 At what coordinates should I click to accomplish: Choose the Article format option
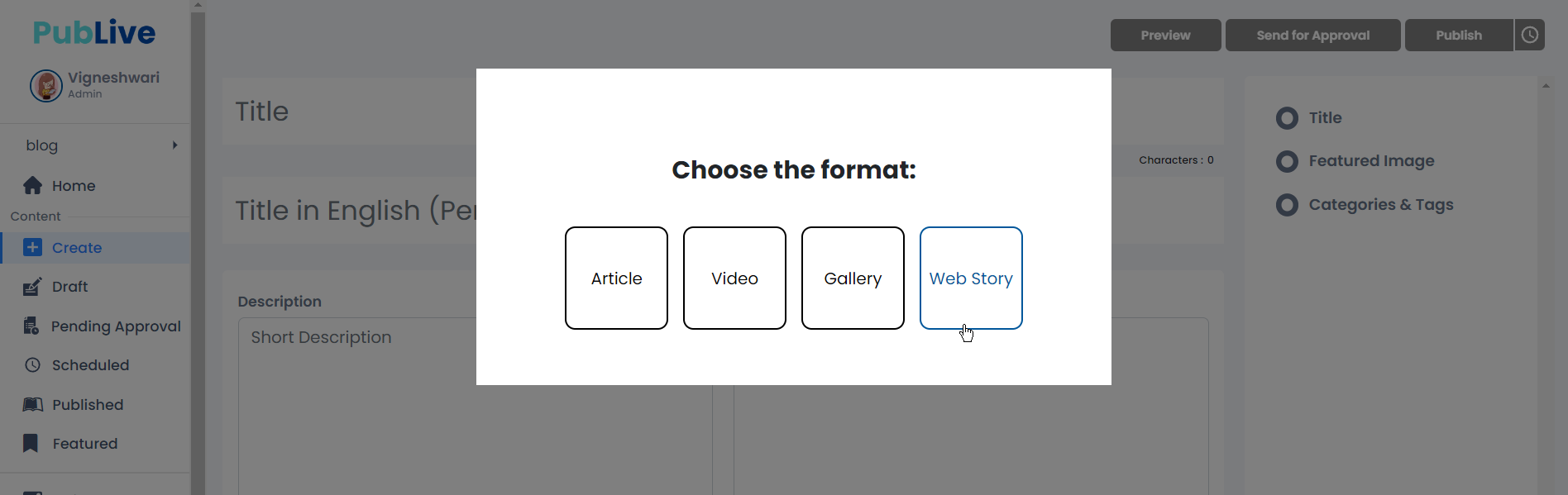(x=616, y=278)
